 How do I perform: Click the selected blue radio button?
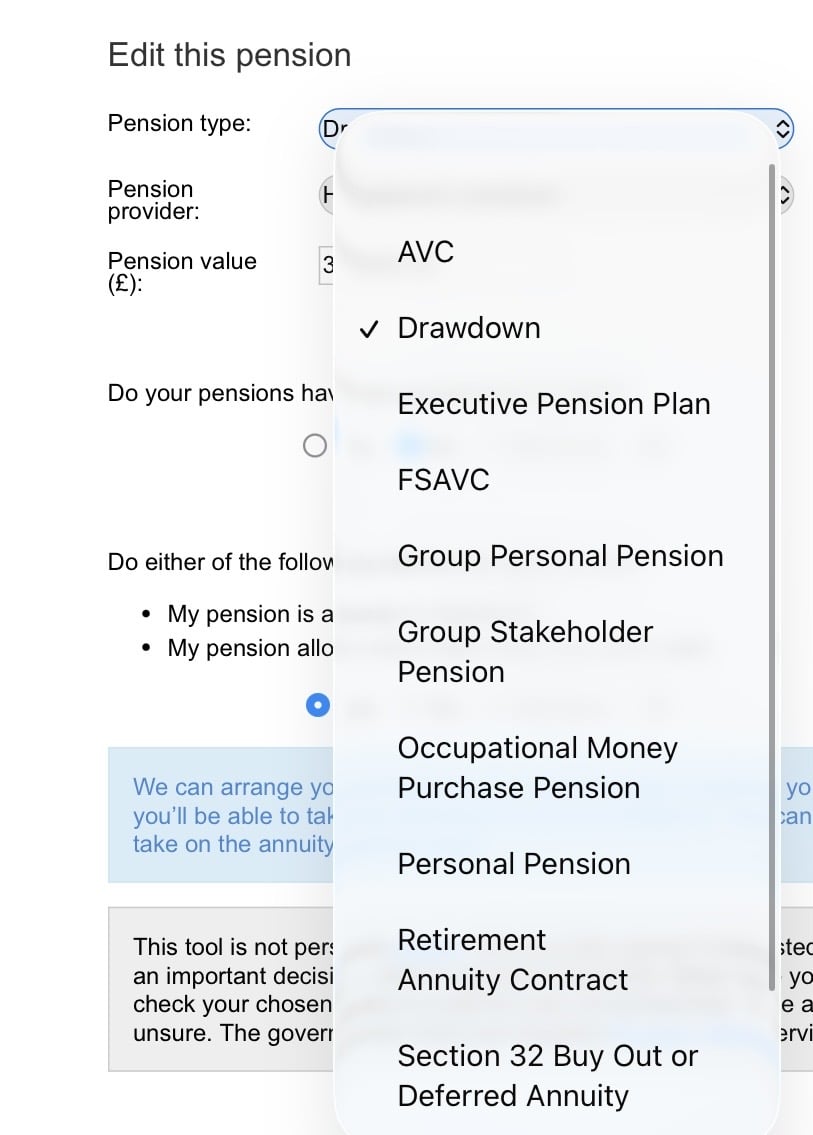(317, 705)
